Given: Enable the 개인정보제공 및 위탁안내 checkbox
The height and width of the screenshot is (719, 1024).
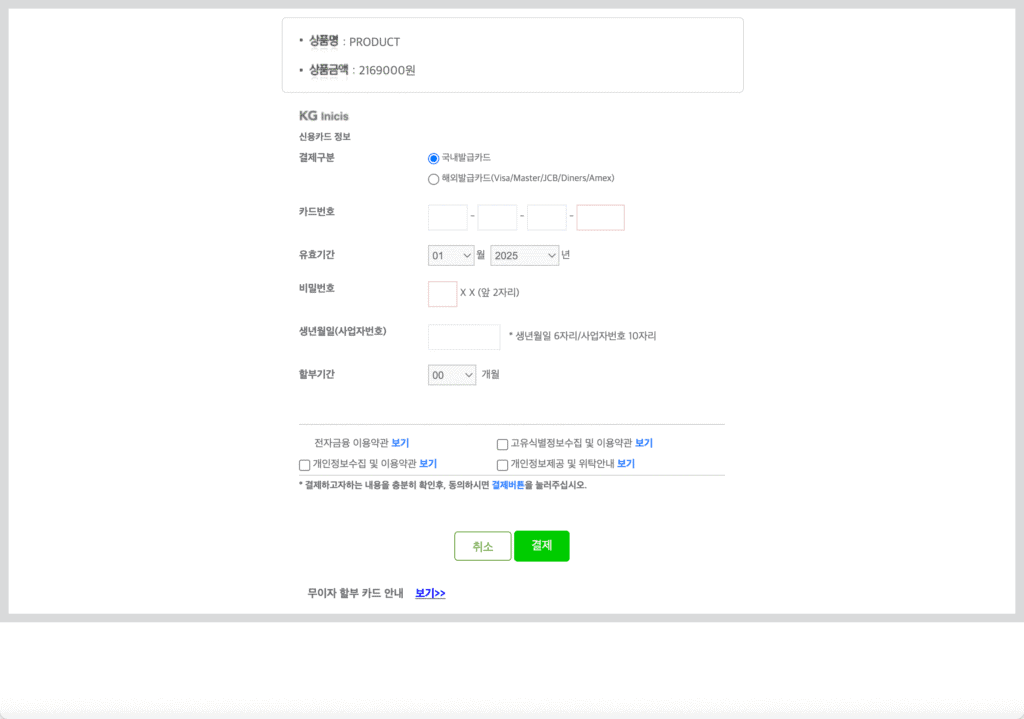Looking at the screenshot, I should coord(502,464).
